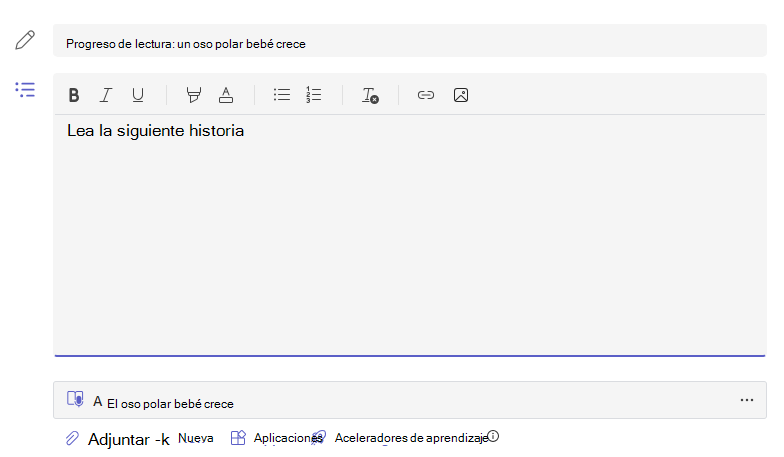This screenshot has height=457, width=784.
Task: Toggle bold formatting
Action: (x=74, y=95)
